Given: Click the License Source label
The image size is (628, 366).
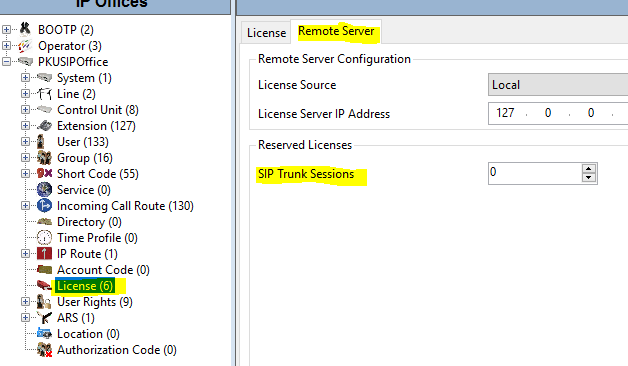Looking at the screenshot, I should pos(297,85).
